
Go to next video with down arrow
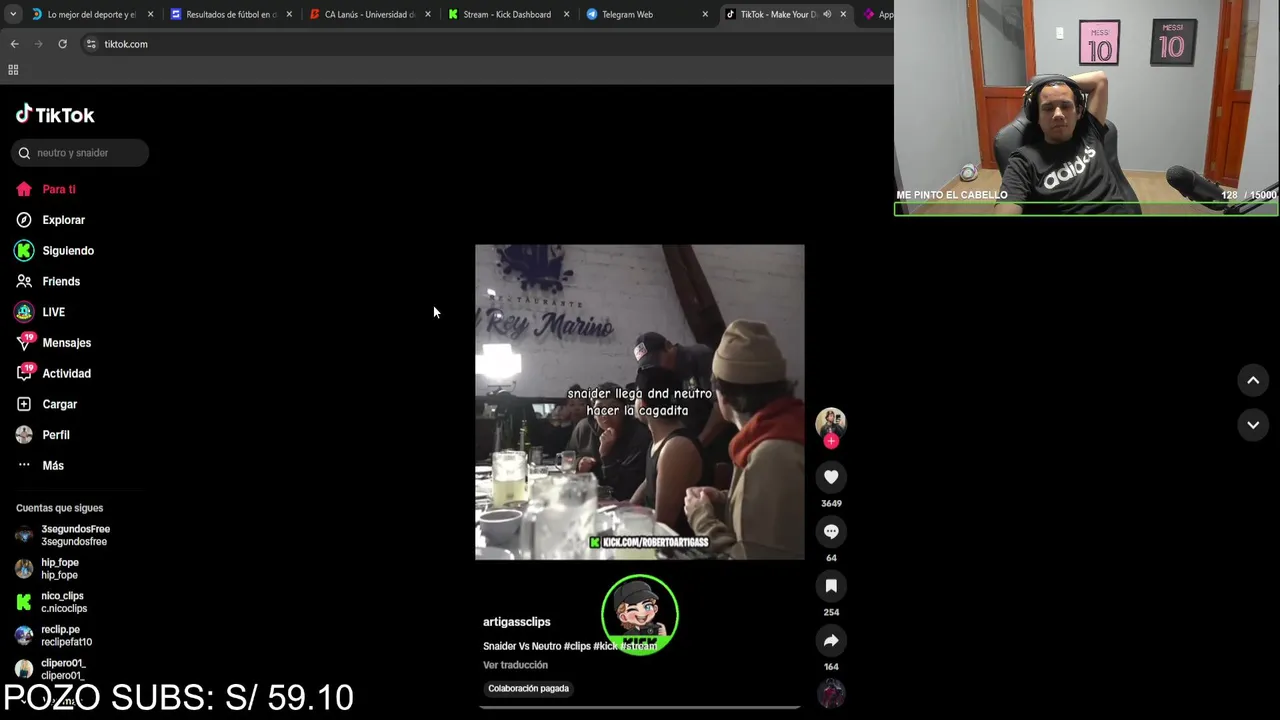1253,425
